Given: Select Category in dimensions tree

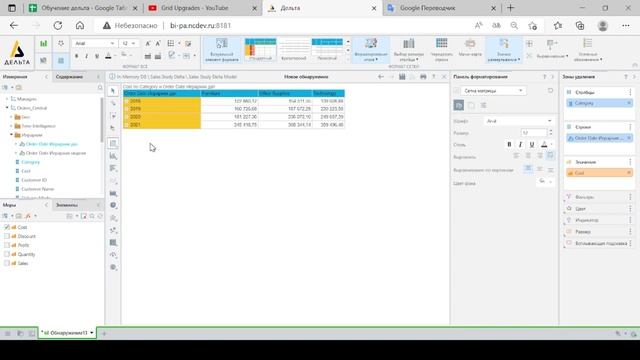Looking at the screenshot, I should coord(30,162).
